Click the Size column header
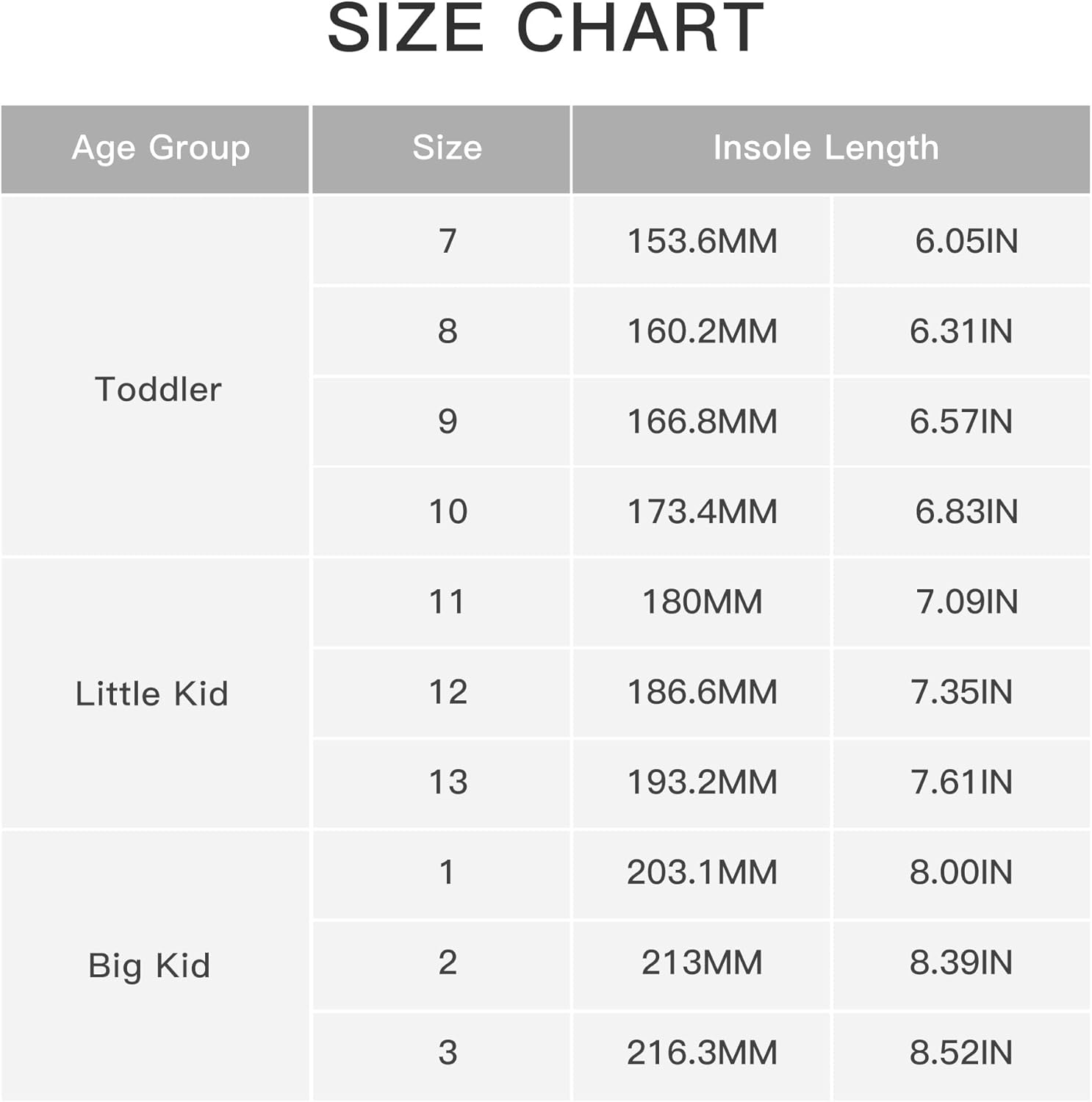The image size is (1092, 1102). click(x=447, y=148)
